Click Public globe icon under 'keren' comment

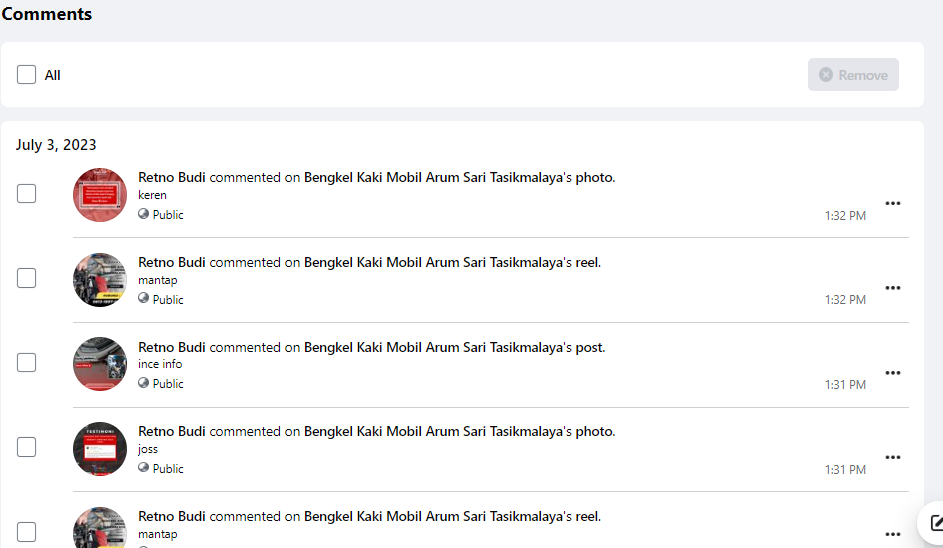pyautogui.click(x=143, y=214)
